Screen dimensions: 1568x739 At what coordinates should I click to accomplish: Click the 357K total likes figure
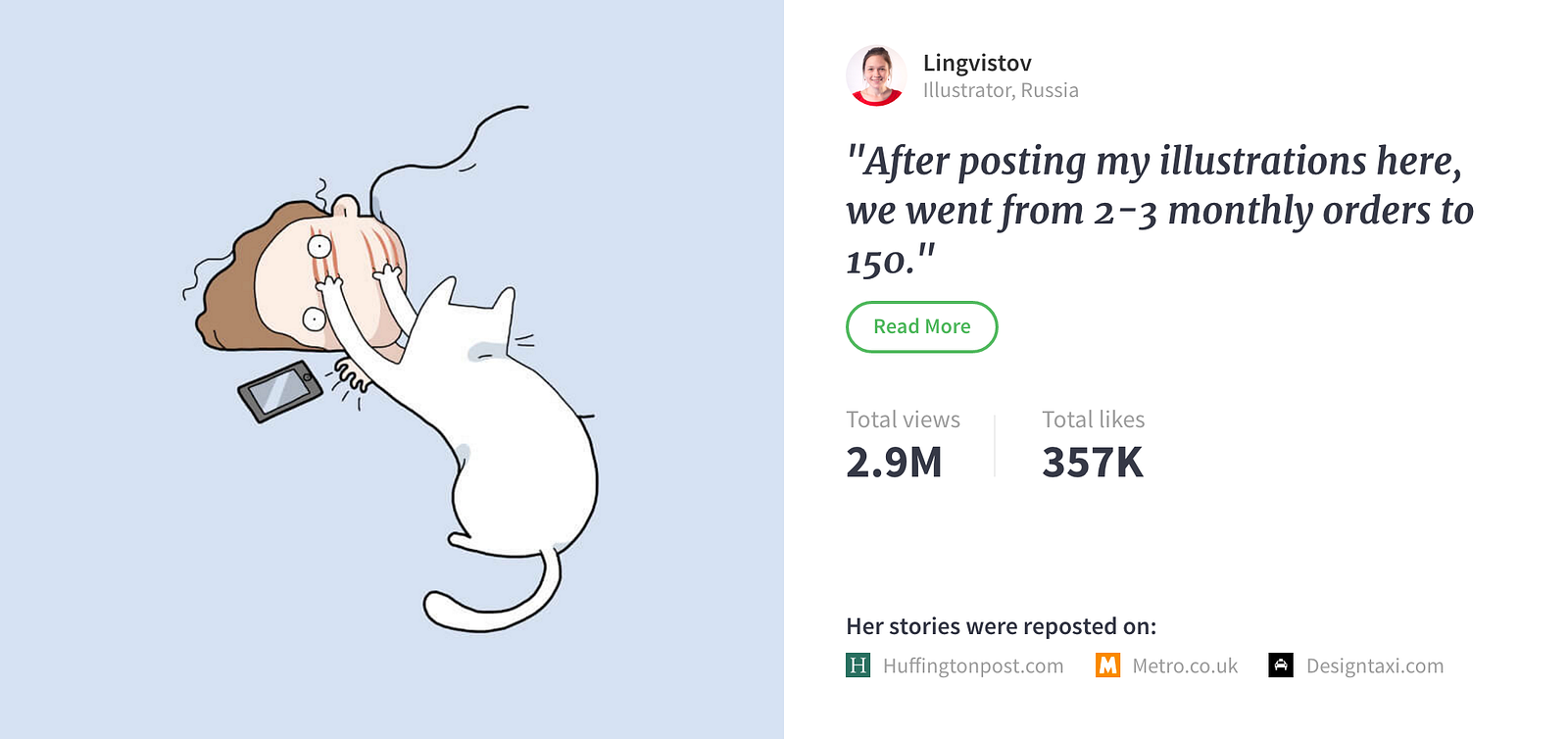point(1093,463)
